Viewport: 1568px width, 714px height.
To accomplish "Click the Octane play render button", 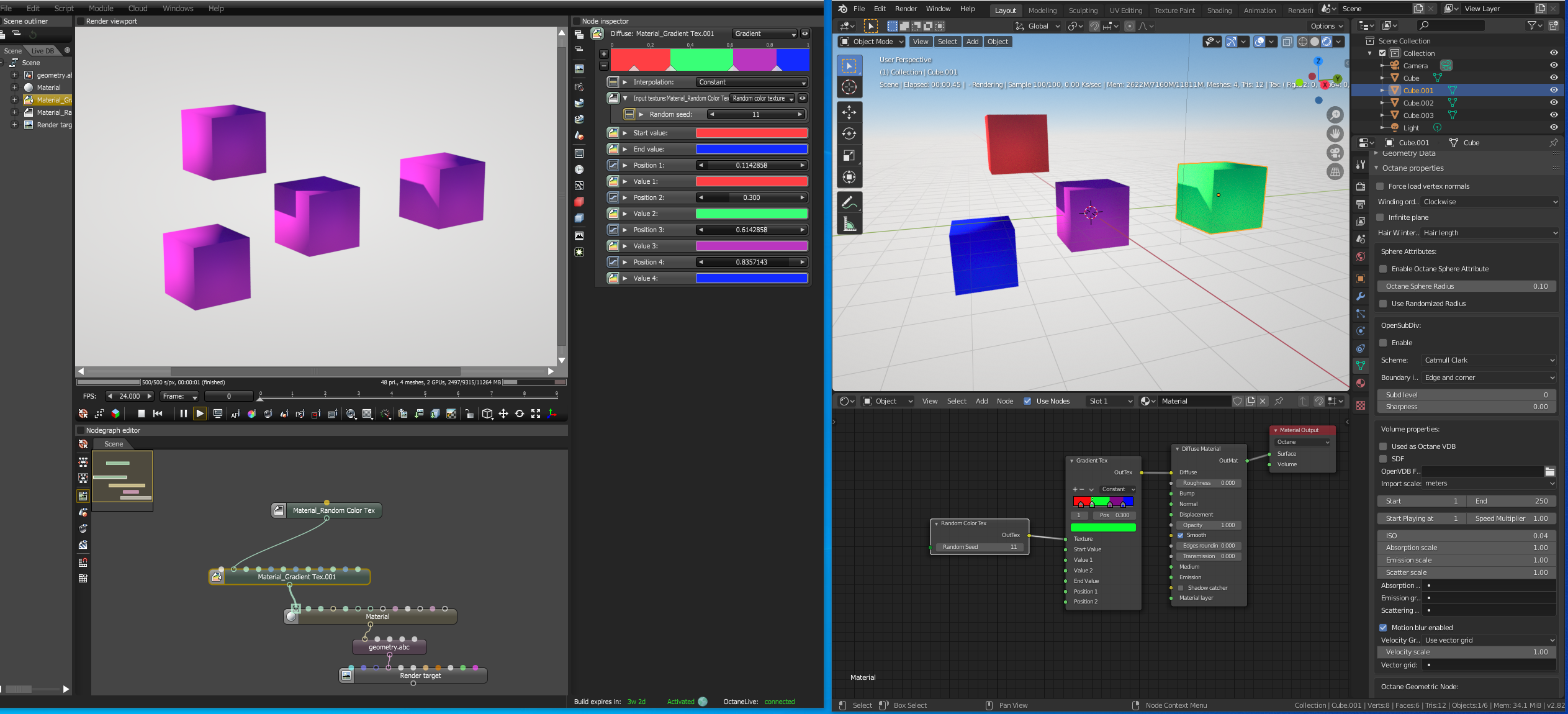I will pos(200,413).
